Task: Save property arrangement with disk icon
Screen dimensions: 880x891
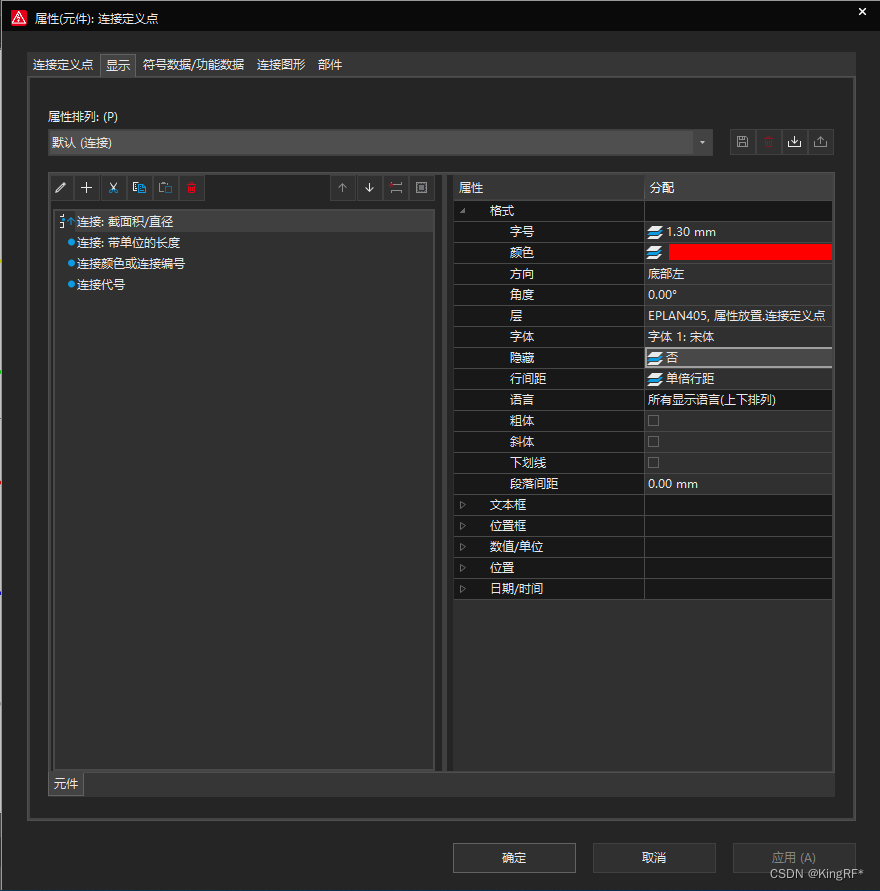Action: point(743,142)
